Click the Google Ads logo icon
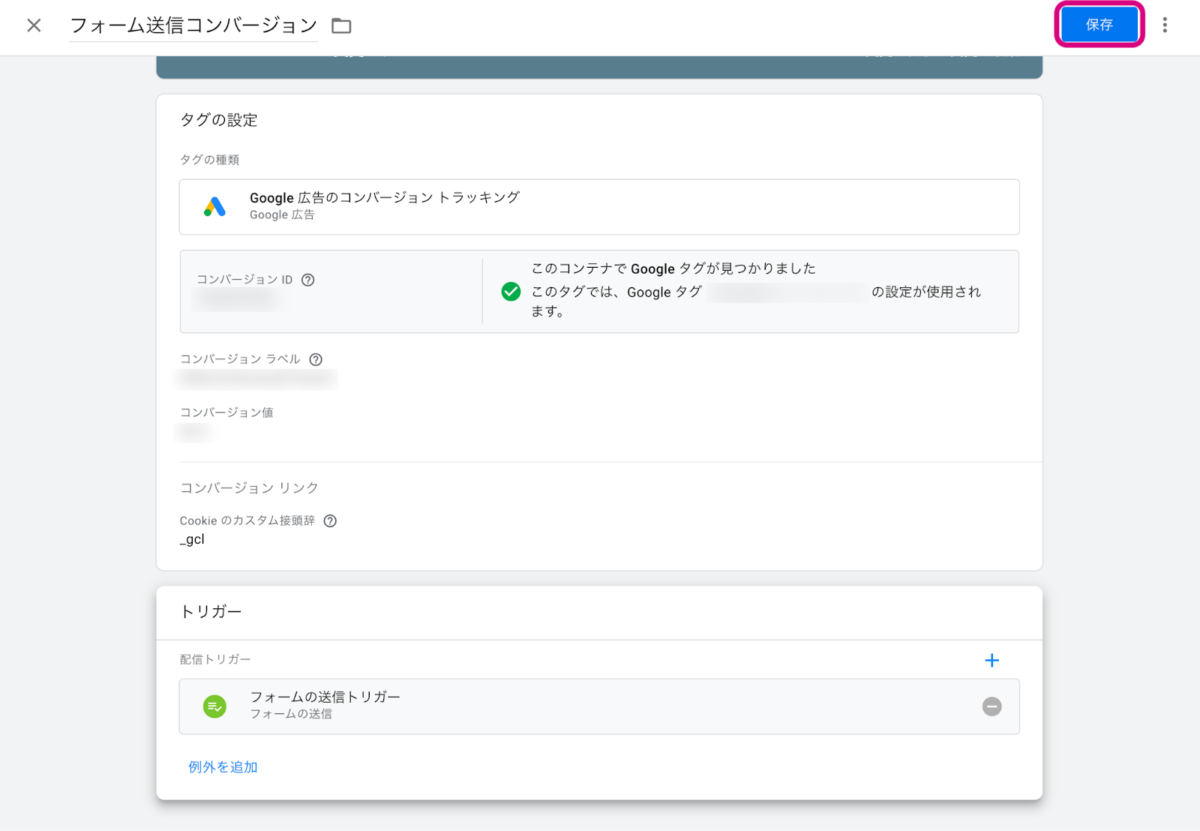 click(x=215, y=206)
